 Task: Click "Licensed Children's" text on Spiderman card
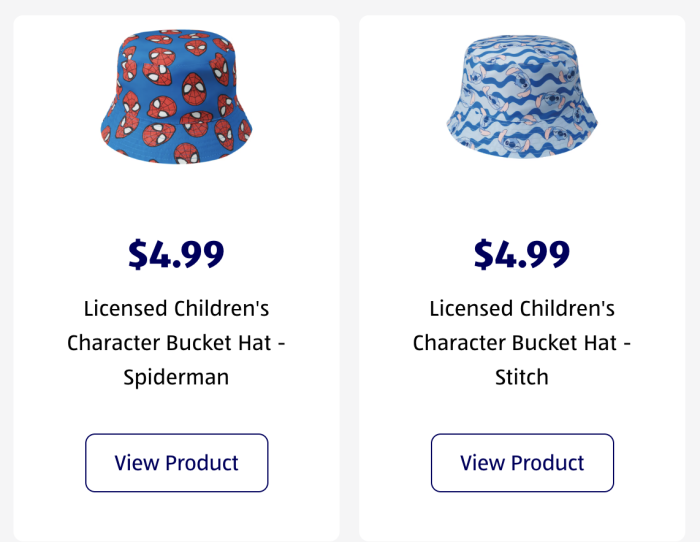pos(176,309)
